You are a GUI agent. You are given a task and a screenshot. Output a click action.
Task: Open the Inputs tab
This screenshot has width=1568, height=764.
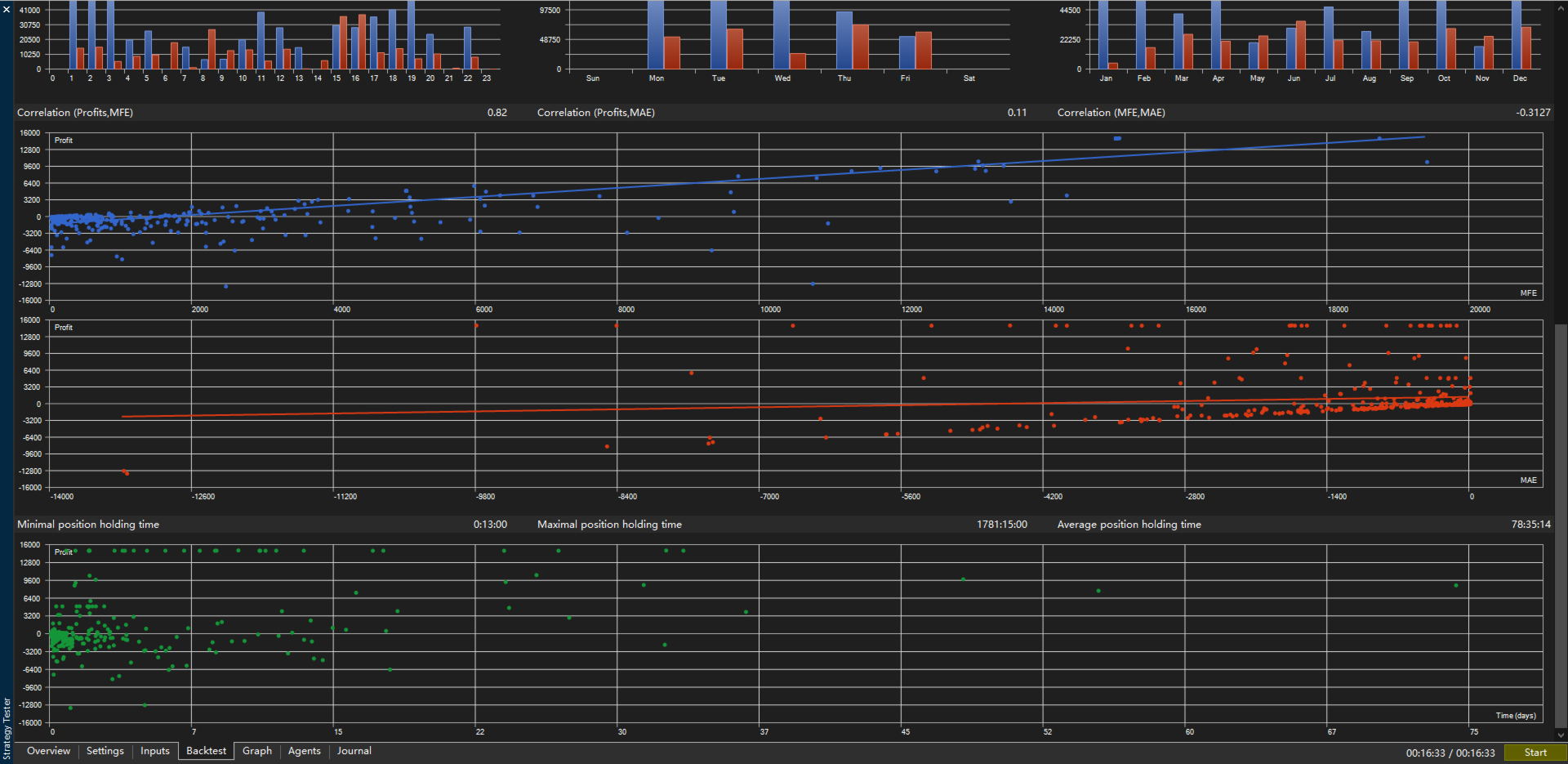155,751
